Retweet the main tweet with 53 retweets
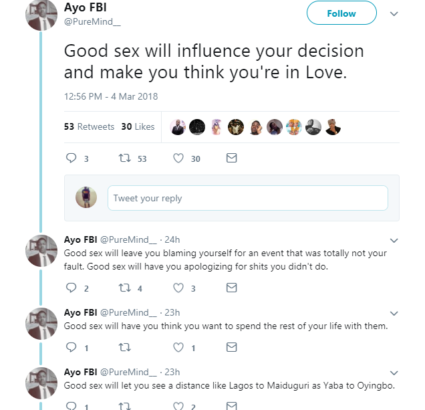 [x=125, y=158]
